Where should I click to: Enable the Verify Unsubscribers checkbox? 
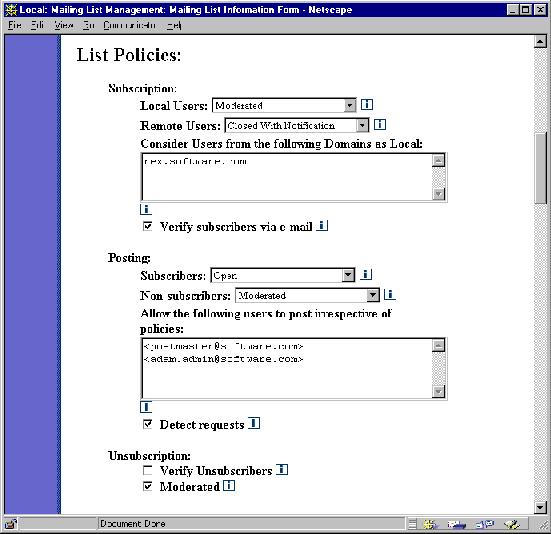pos(148,470)
